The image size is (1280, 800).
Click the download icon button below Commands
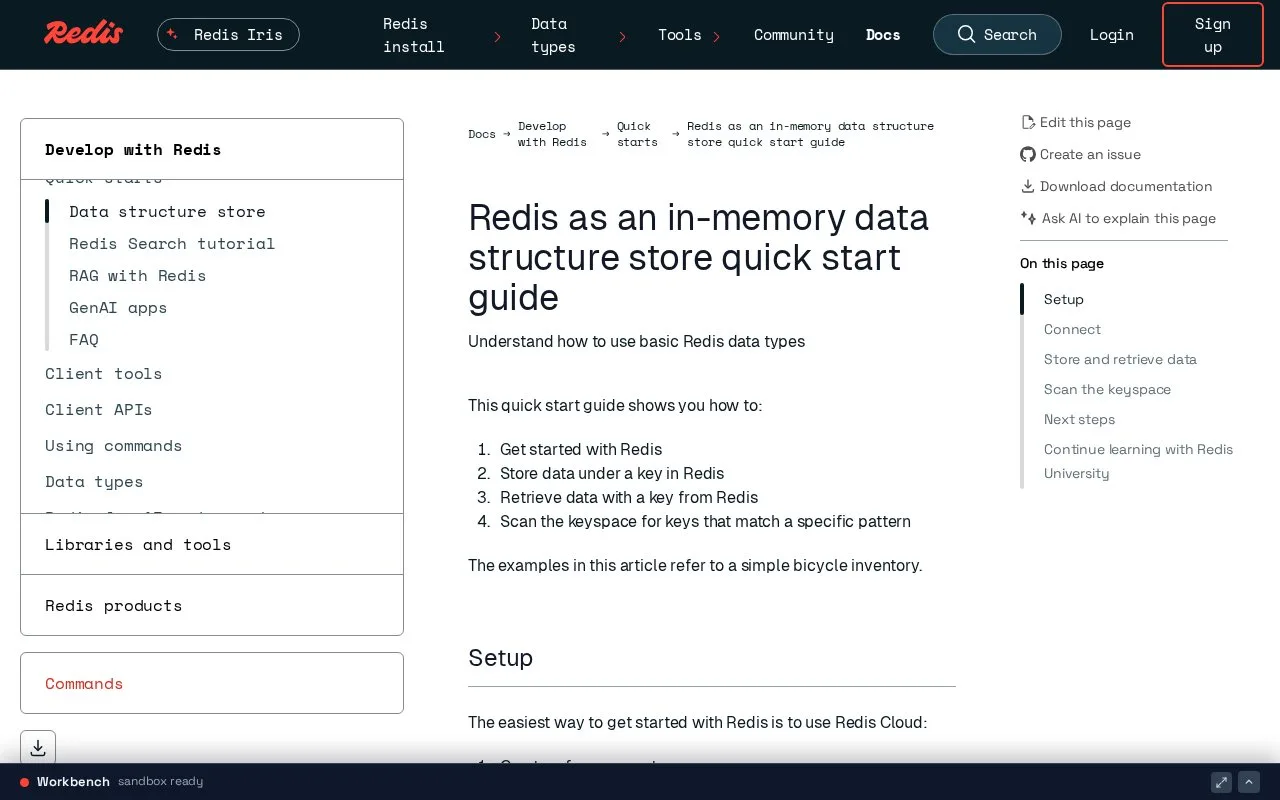tap(38, 748)
